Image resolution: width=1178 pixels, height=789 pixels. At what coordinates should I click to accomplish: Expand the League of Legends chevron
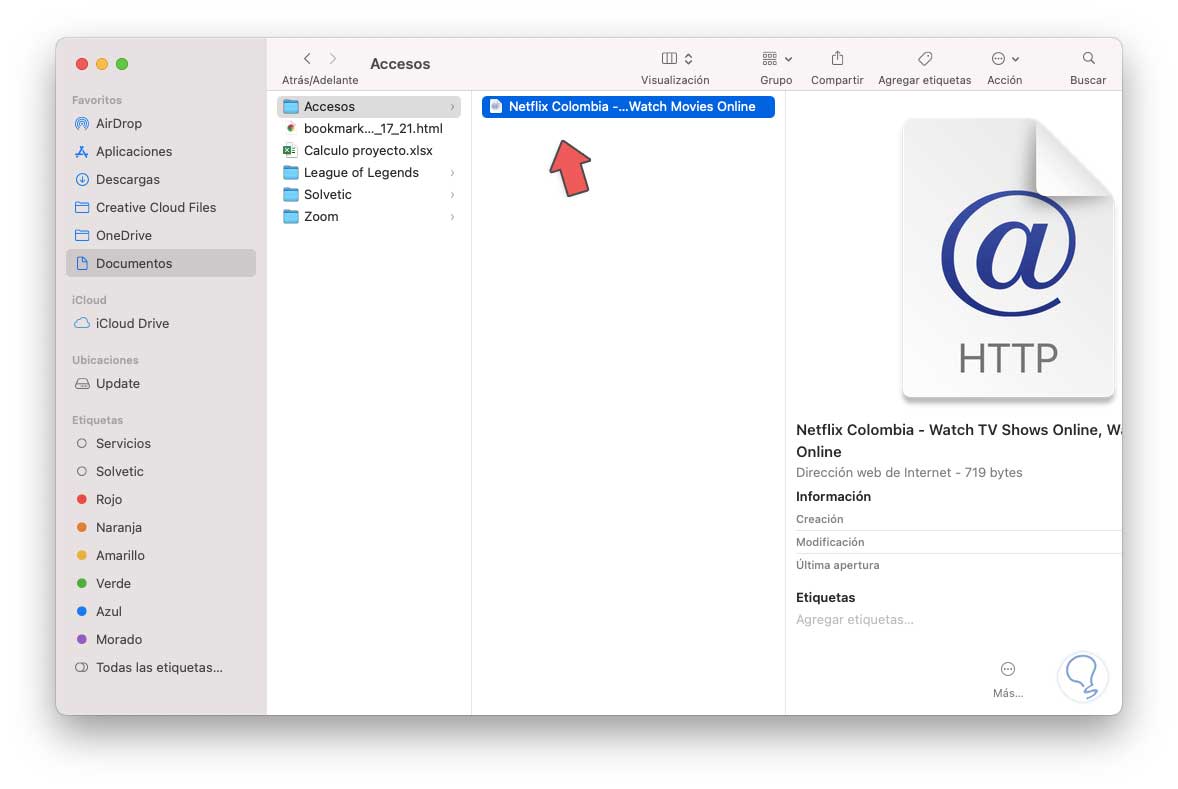click(x=452, y=173)
